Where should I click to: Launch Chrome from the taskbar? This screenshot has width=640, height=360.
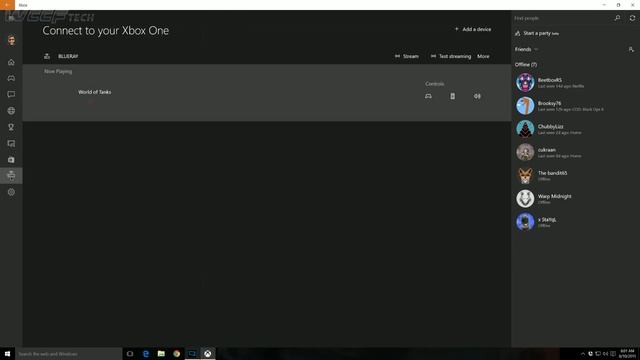pos(177,354)
